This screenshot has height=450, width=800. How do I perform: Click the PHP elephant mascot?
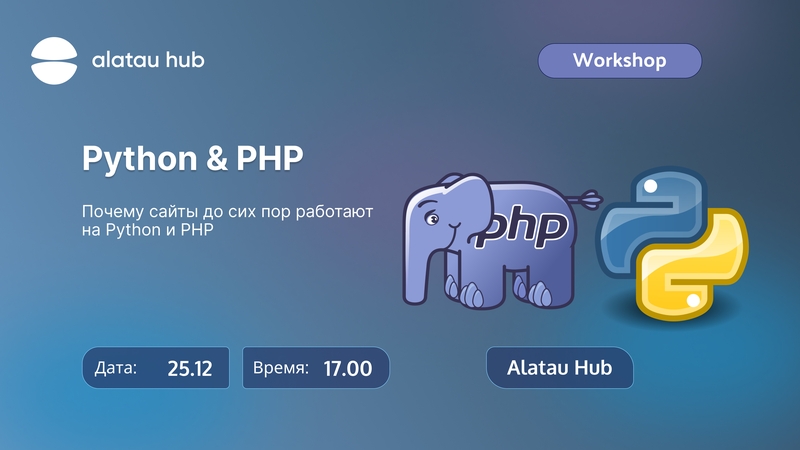503,241
